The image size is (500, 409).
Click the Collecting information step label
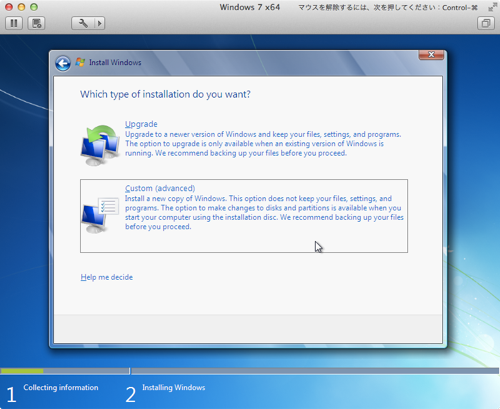(61, 387)
